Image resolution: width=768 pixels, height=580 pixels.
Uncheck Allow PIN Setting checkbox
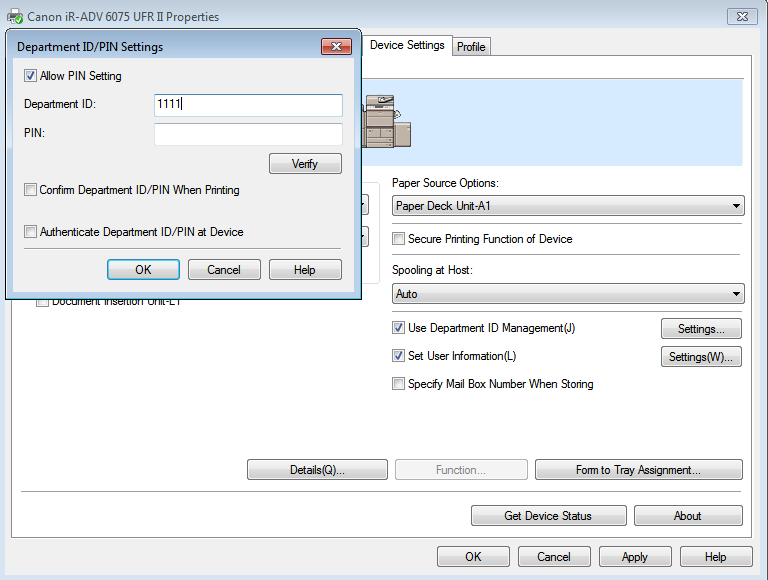point(31,76)
